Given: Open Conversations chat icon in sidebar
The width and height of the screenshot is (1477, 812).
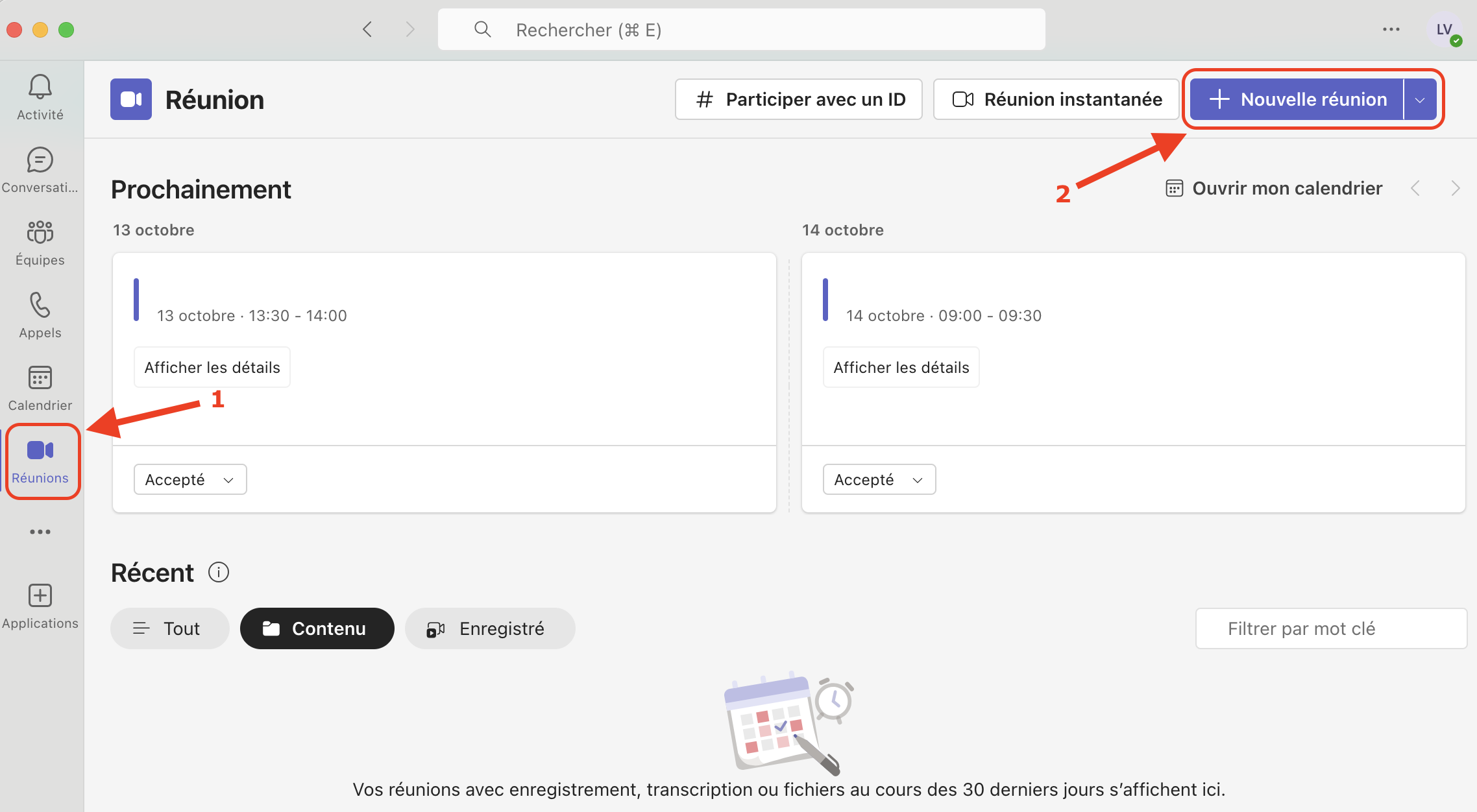Looking at the screenshot, I should tap(40, 160).
